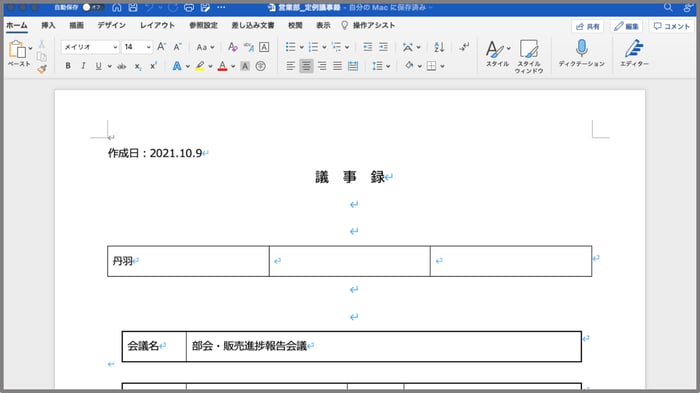
Task: Start Dictation with microphone button
Action: 581,53
